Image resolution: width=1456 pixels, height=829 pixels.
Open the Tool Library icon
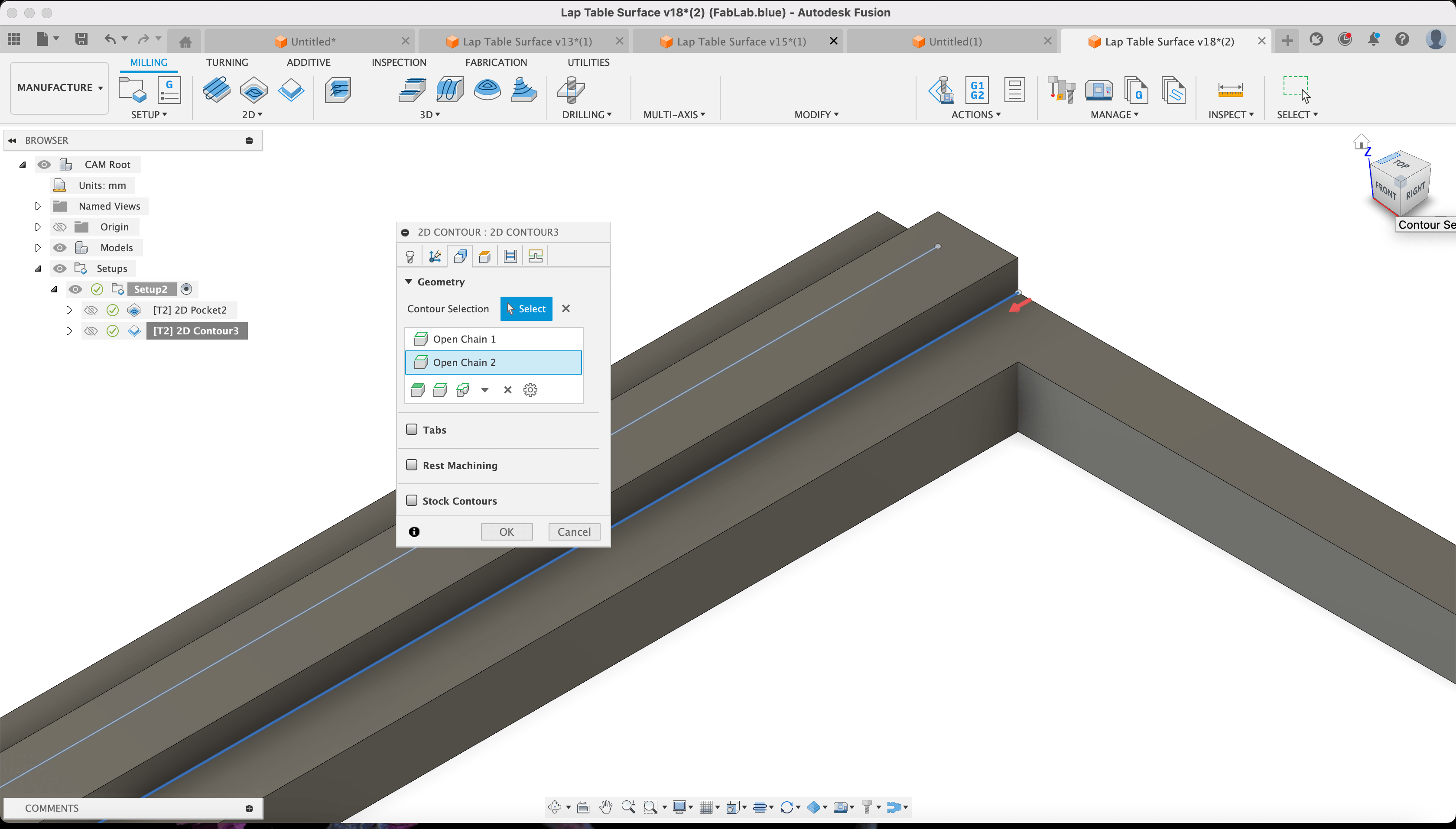click(1061, 90)
